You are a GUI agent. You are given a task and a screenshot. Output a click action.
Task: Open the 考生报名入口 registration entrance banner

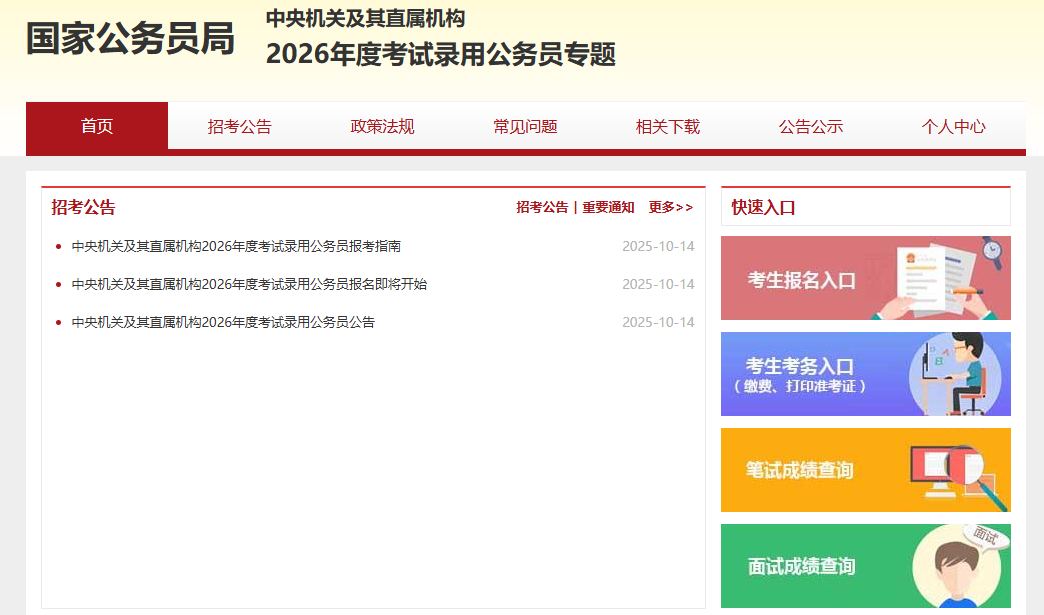(865, 278)
